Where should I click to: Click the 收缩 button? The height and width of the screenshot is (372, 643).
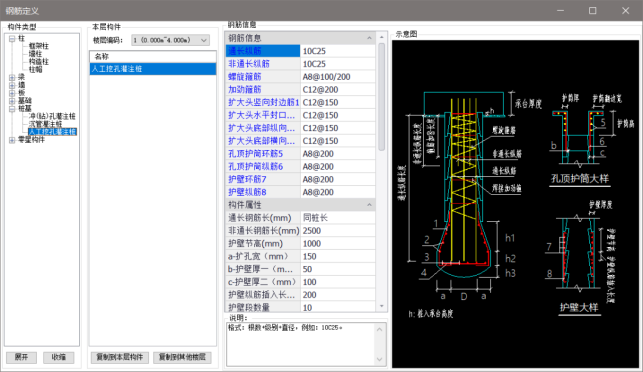point(59,357)
